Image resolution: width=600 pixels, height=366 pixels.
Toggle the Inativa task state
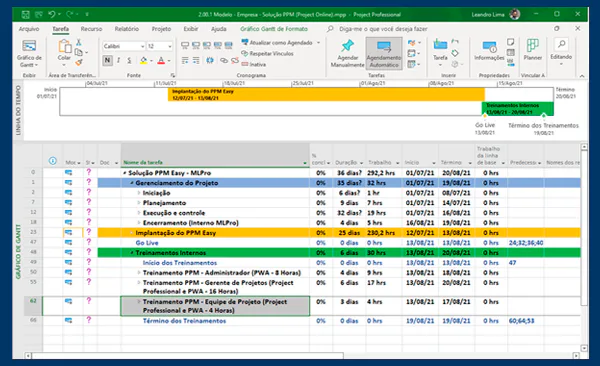click(x=254, y=64)
